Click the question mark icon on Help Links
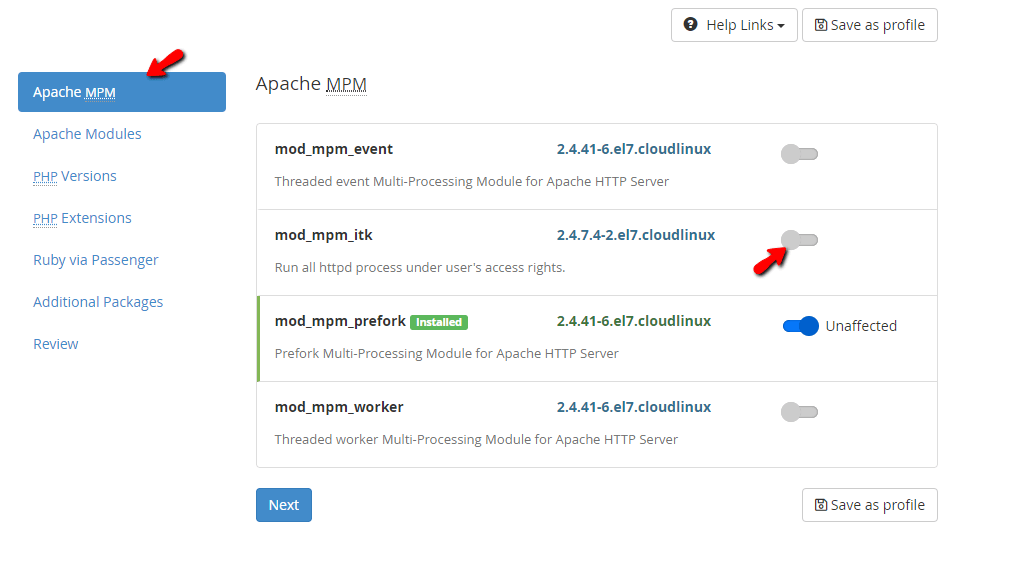 tap(692, 25)
